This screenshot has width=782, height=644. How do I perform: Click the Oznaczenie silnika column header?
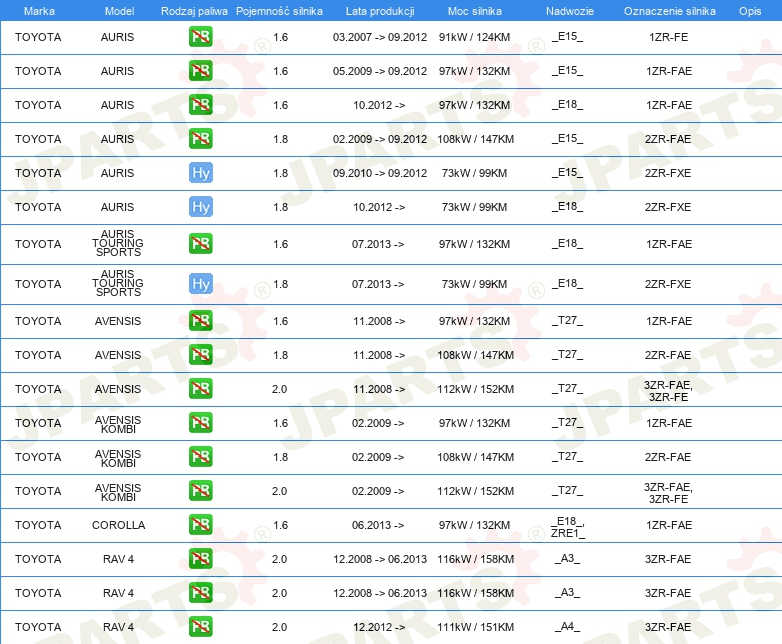tap(670, 11)
